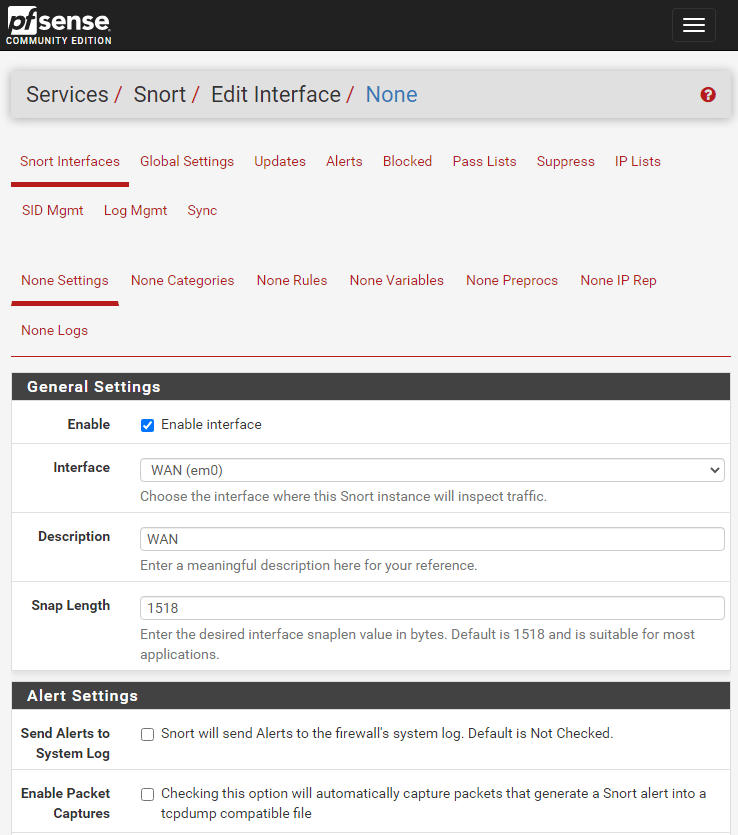Click into the Description text field

(432, 539)
